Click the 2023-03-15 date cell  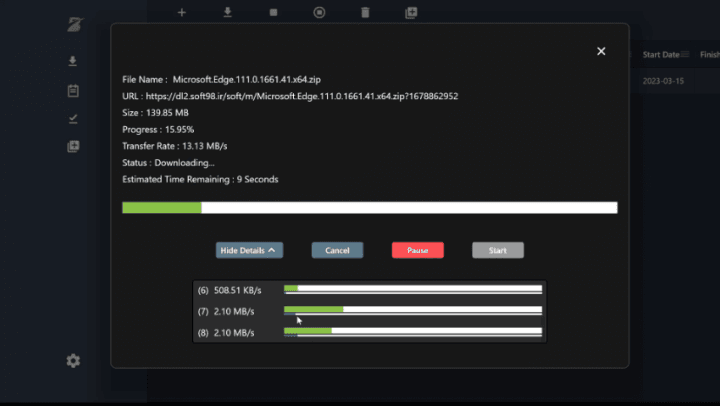663,81
